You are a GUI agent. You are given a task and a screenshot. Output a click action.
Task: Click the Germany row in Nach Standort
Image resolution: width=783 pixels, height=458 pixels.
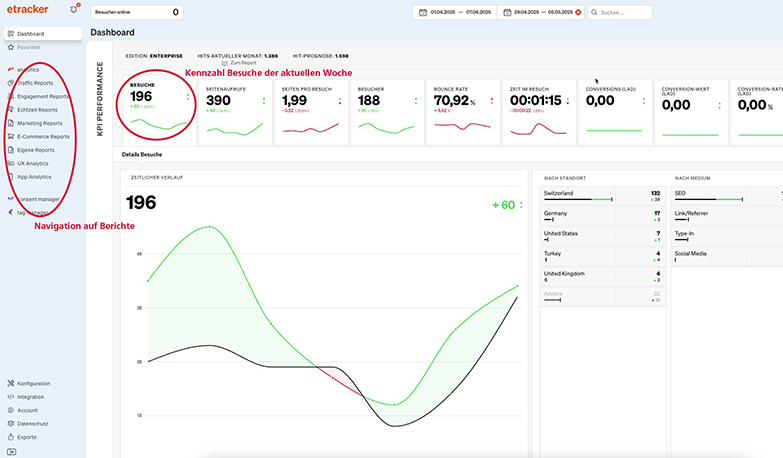click(603, 216)
